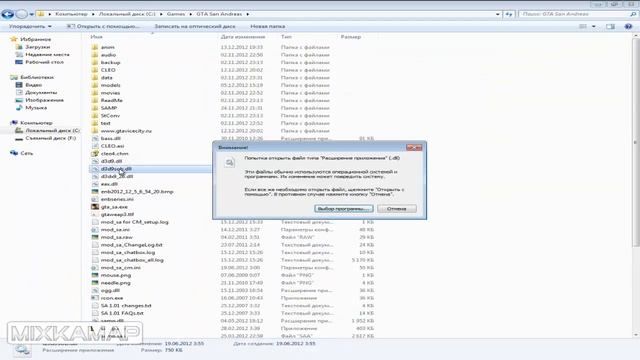
Task: Click the blue help question mark icon
Action: 628,26
